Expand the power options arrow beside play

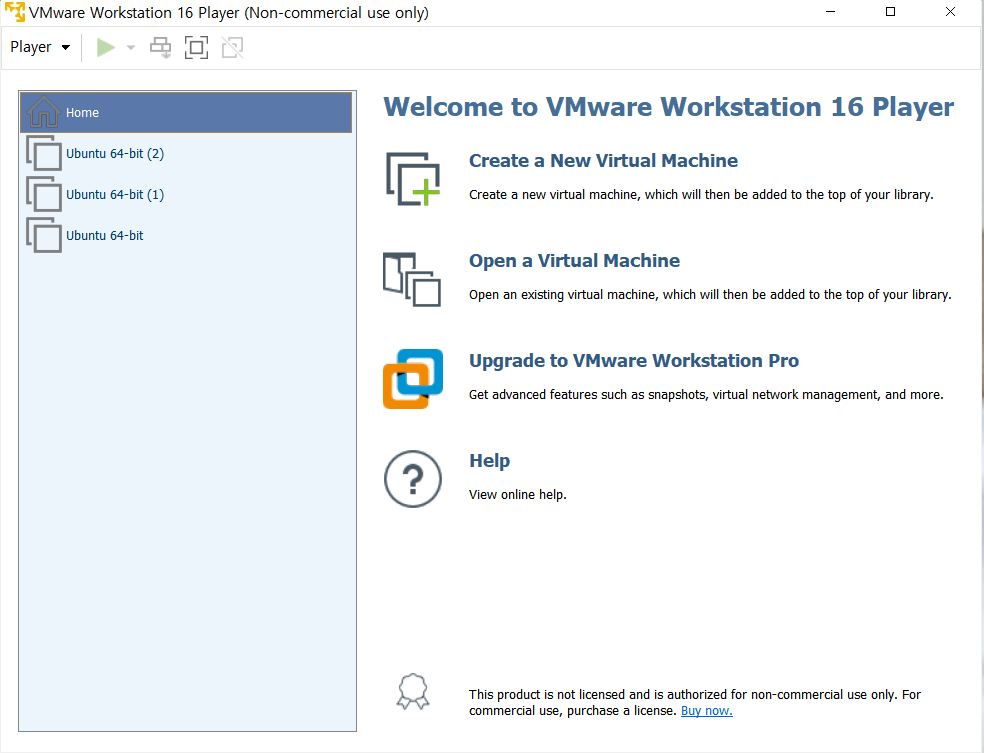point(131,48)
